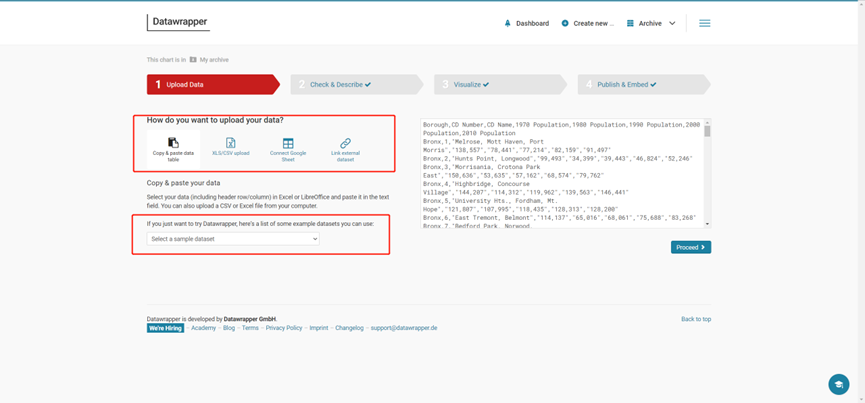
Task: Go to step 1 Upload Data
Action: pos(213,85)
